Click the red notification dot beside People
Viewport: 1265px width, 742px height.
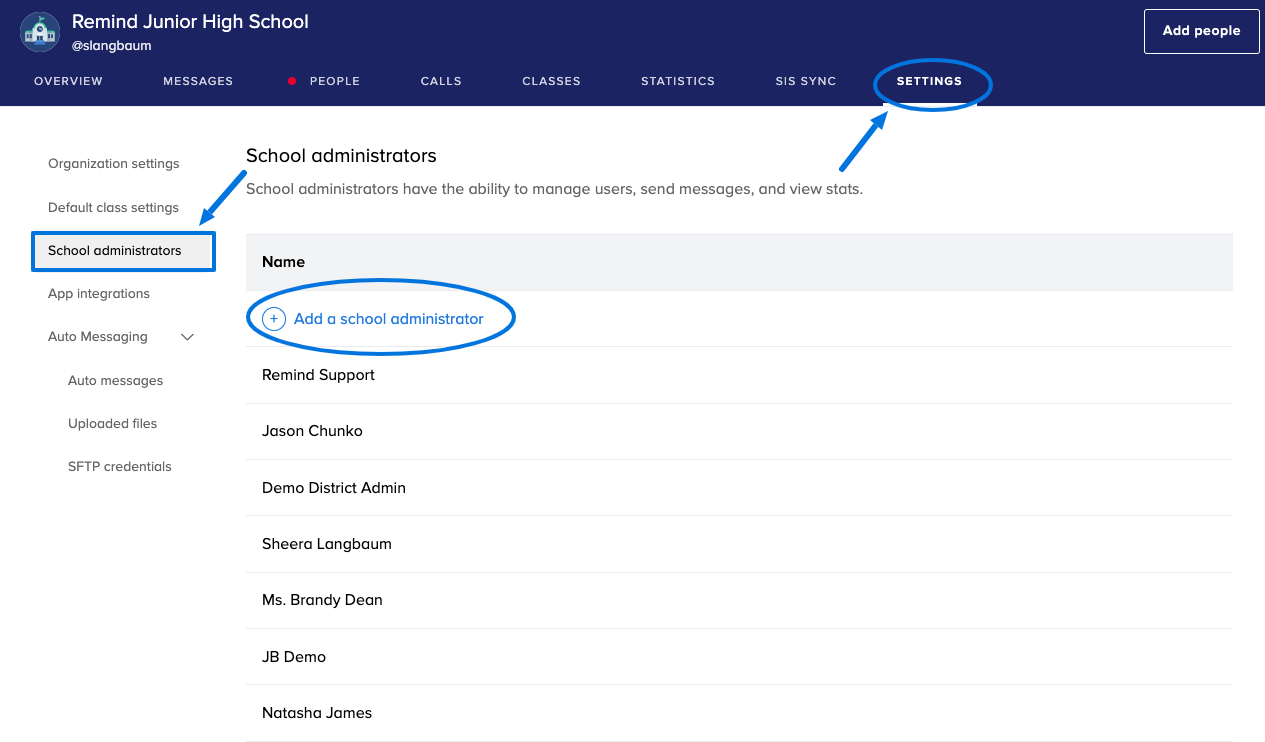292,82
